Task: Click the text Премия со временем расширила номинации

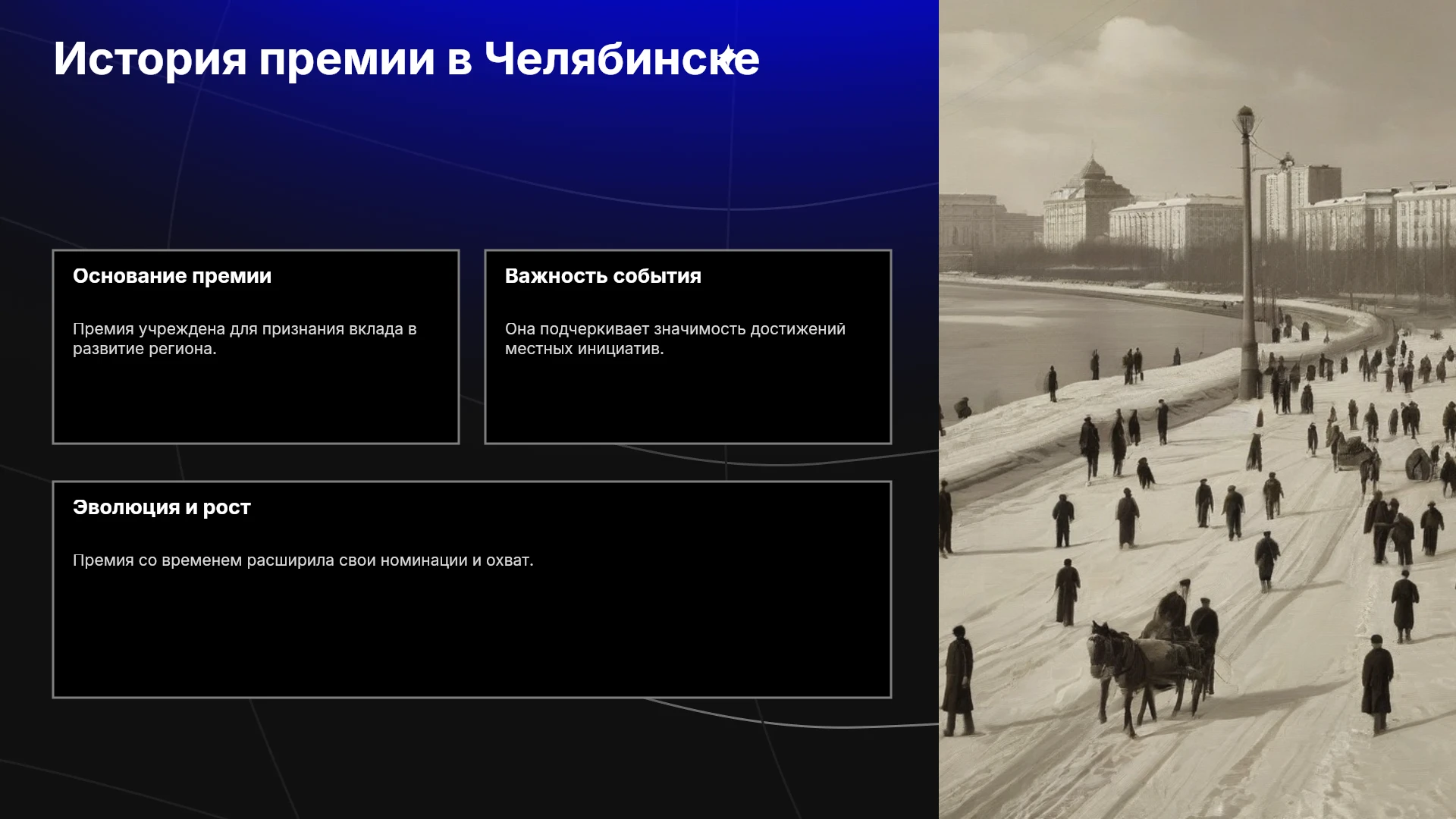Action: [x=303, y=560]
